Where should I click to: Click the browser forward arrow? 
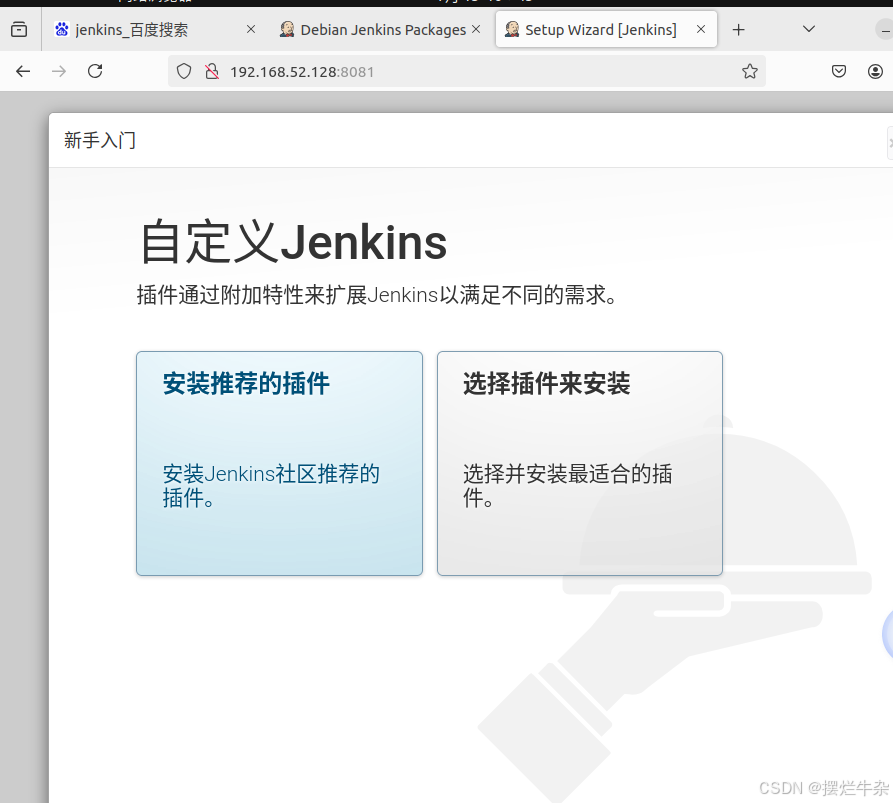tap(59, 71)
